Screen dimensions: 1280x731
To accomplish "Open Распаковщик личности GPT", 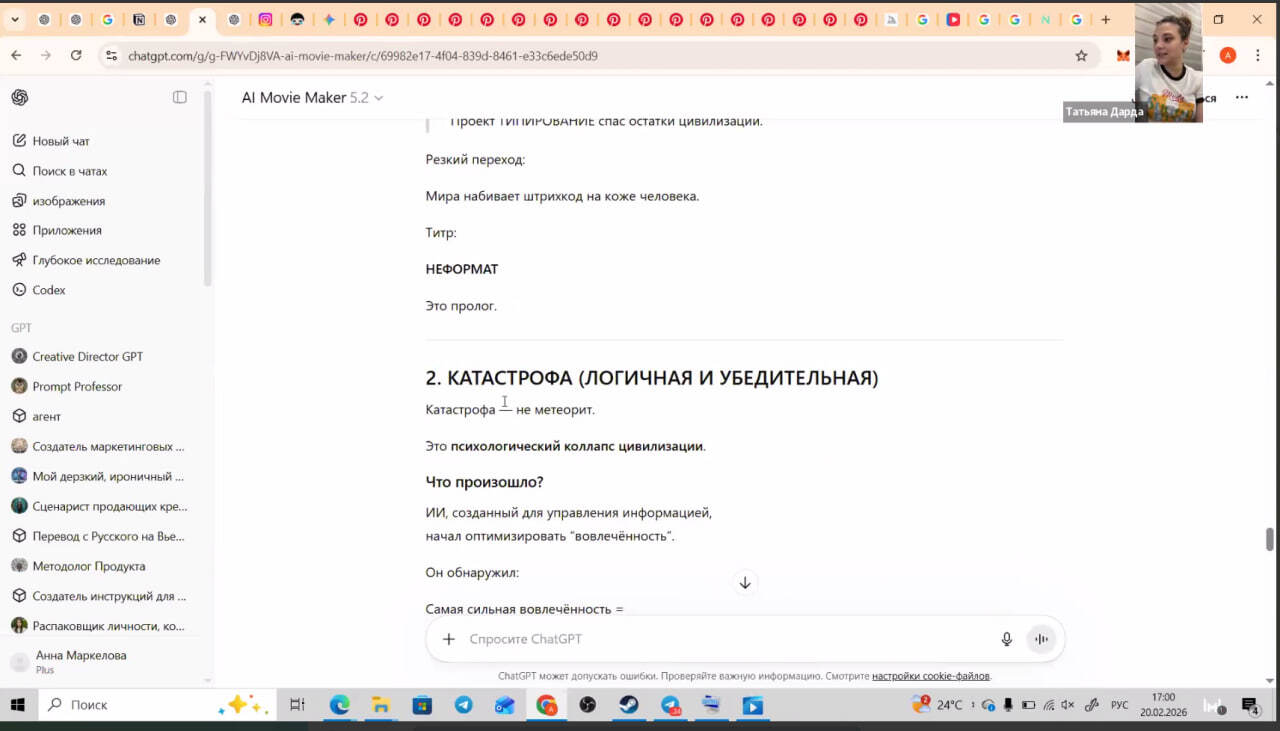I will (108, 626).
